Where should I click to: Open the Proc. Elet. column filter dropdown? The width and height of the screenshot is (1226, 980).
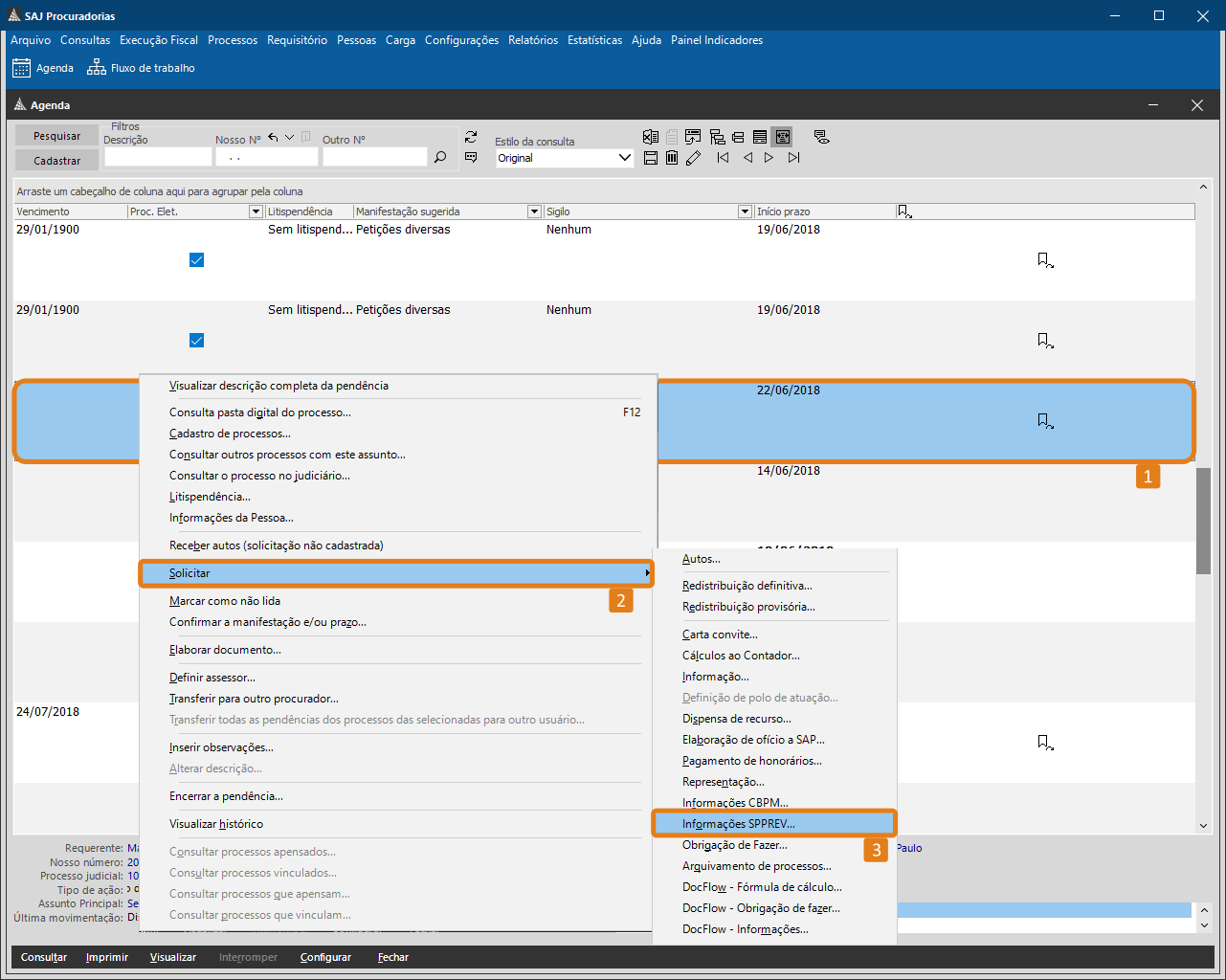pos(256,212)
